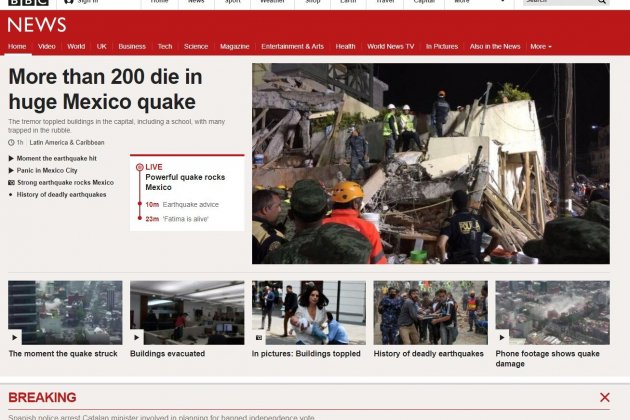Open live story 'Powerful quake rocks Mexico'
The image size is (630, 420).
pos(185,182)
